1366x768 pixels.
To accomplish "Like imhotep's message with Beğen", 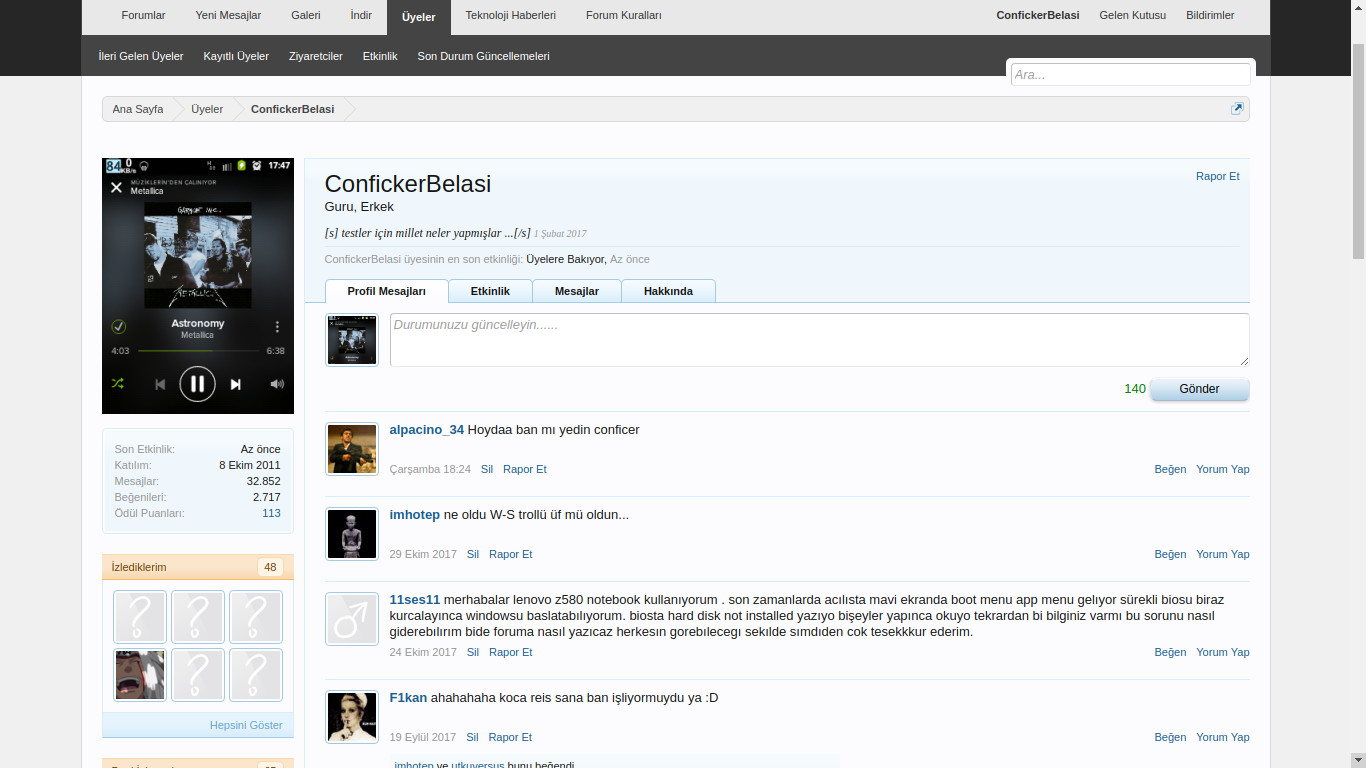I will [1170, 554].
